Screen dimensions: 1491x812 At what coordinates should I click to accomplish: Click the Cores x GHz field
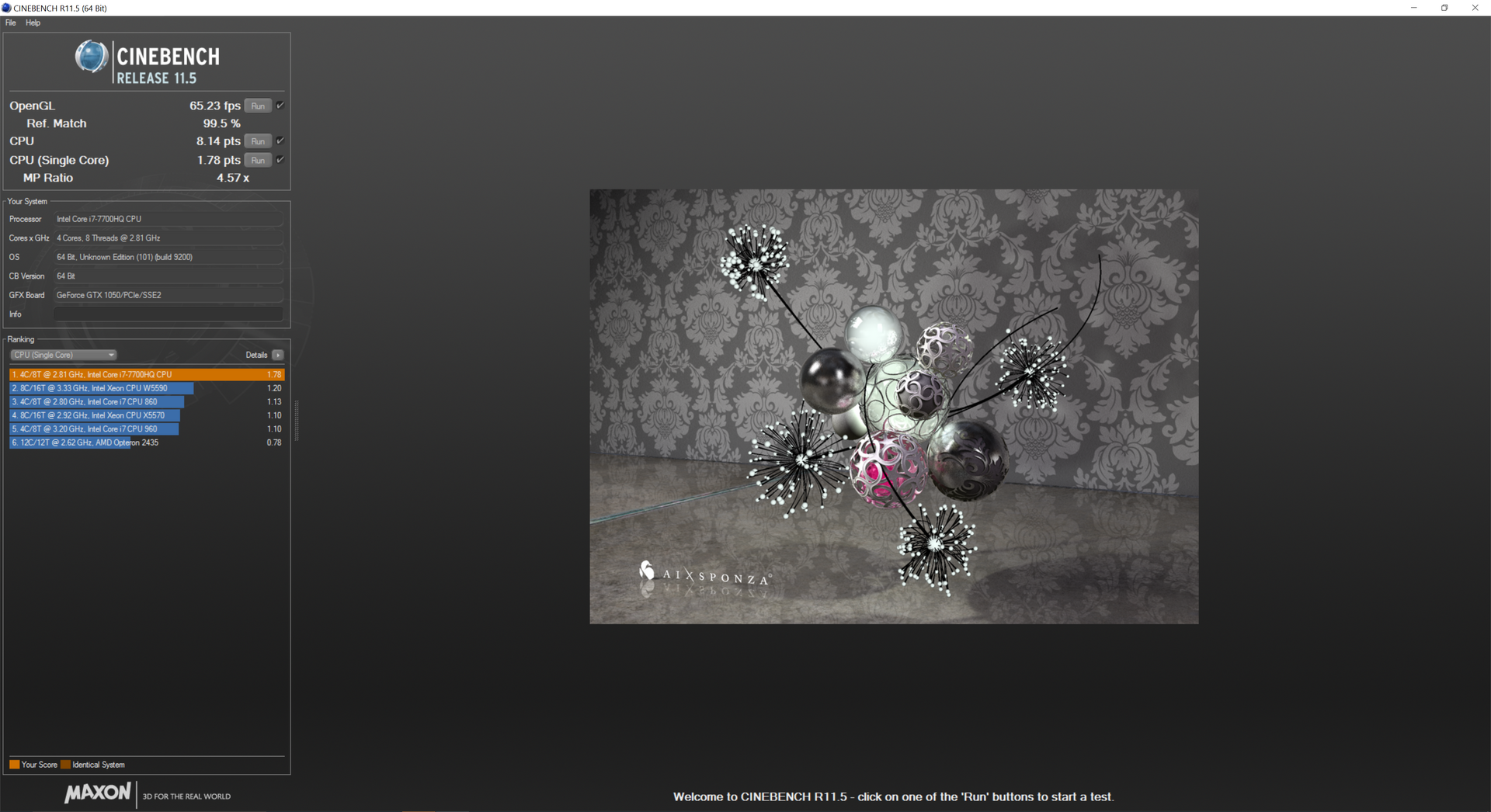(169, 238)
